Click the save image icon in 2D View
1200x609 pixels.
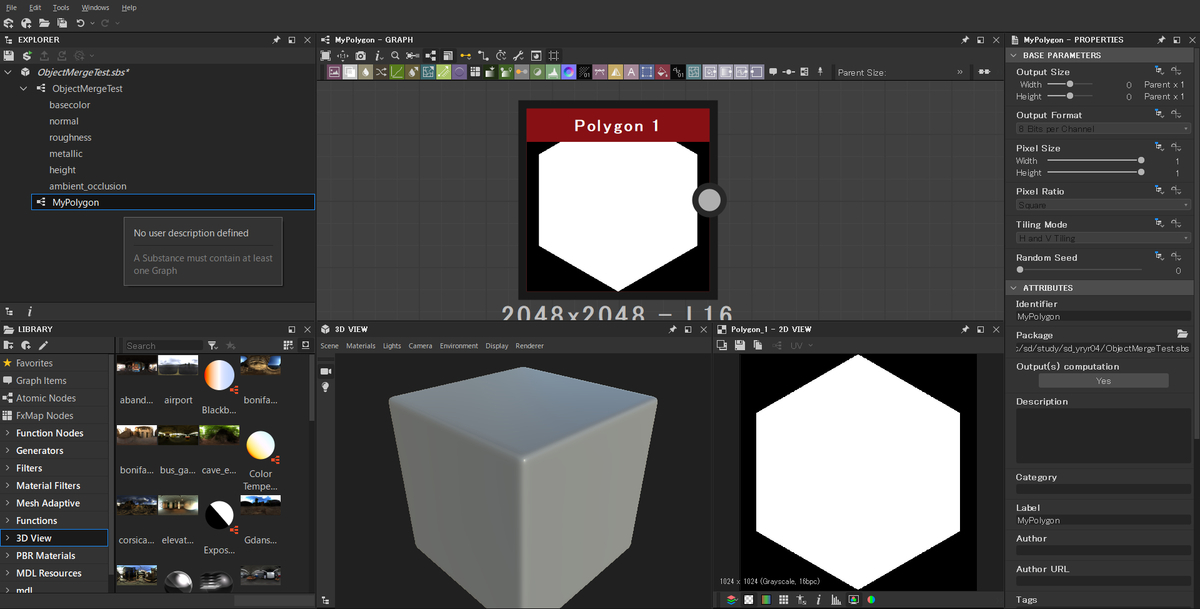pos(738,345)
